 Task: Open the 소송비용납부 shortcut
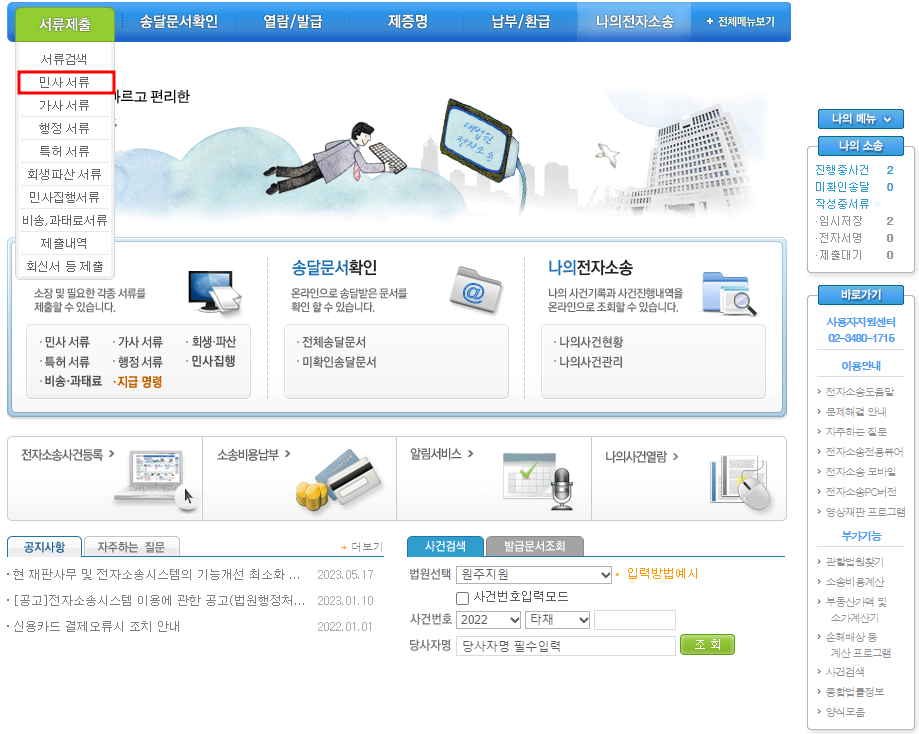(253, 454)
